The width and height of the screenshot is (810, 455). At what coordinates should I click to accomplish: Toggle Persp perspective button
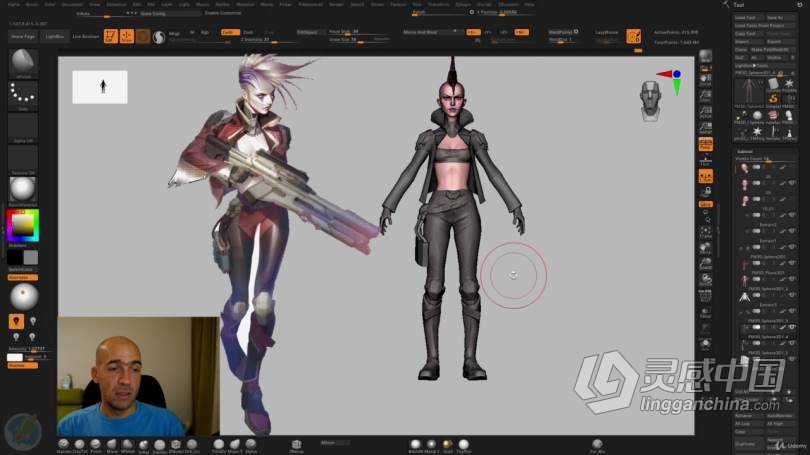coord(705,144)
